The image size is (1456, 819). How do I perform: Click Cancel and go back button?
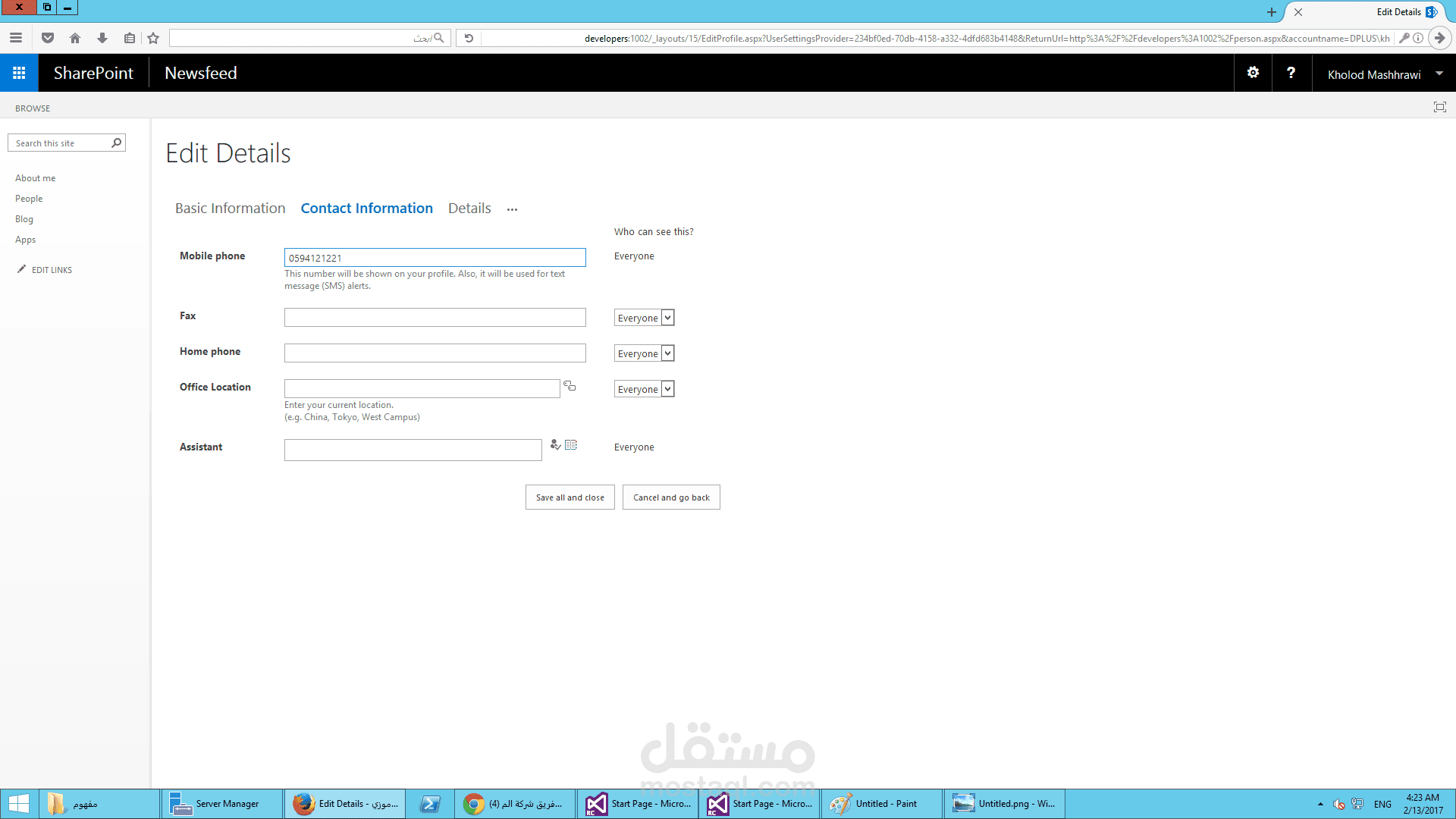(671, 497)
